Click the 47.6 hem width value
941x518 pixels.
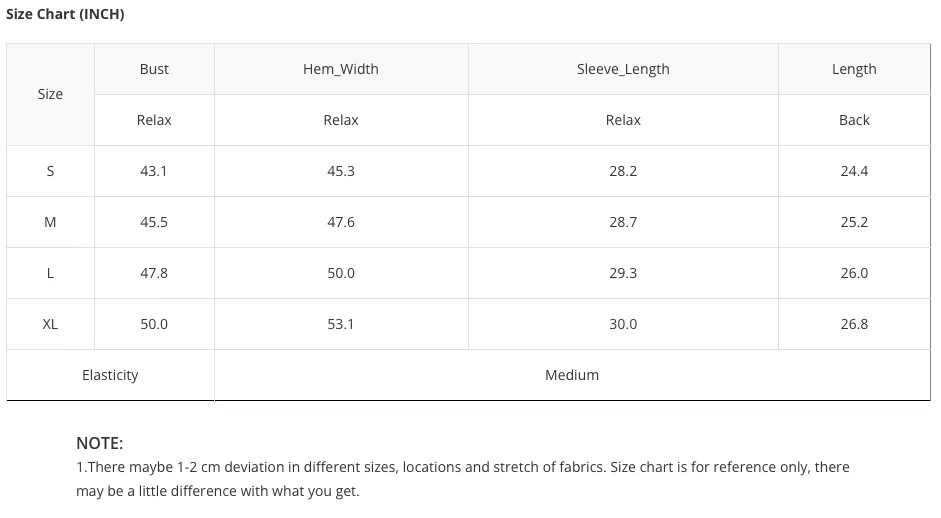tap(341, 222)
